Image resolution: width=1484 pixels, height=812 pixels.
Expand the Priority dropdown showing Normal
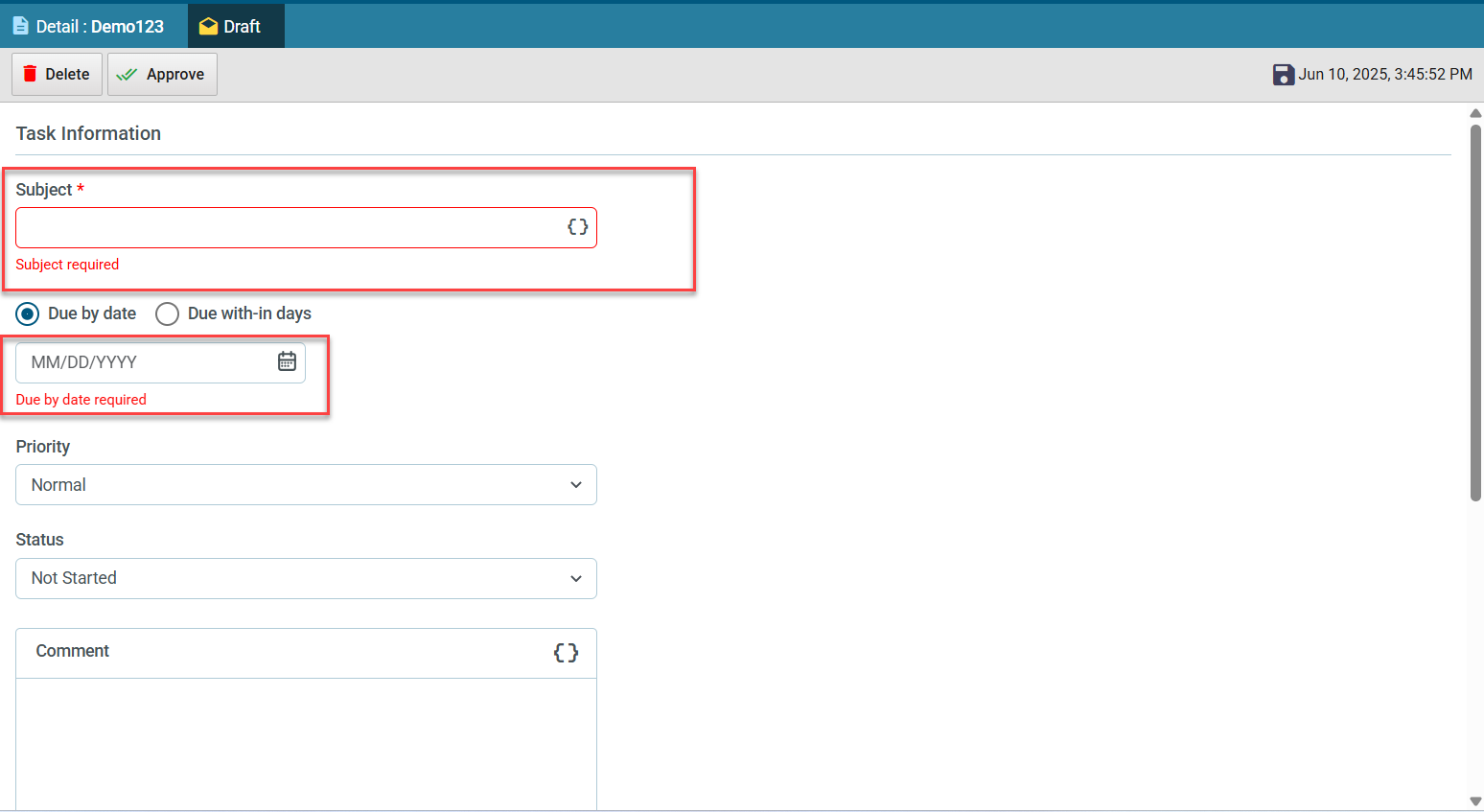point(306,485)
